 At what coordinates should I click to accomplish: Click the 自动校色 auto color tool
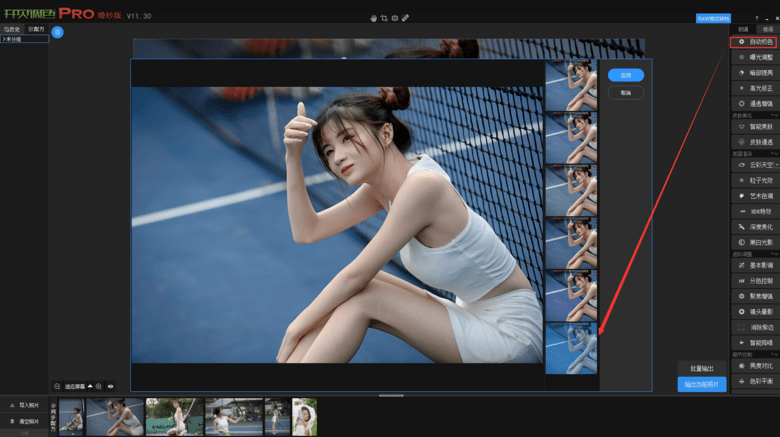pyautogui.click(x=754, y=43)
